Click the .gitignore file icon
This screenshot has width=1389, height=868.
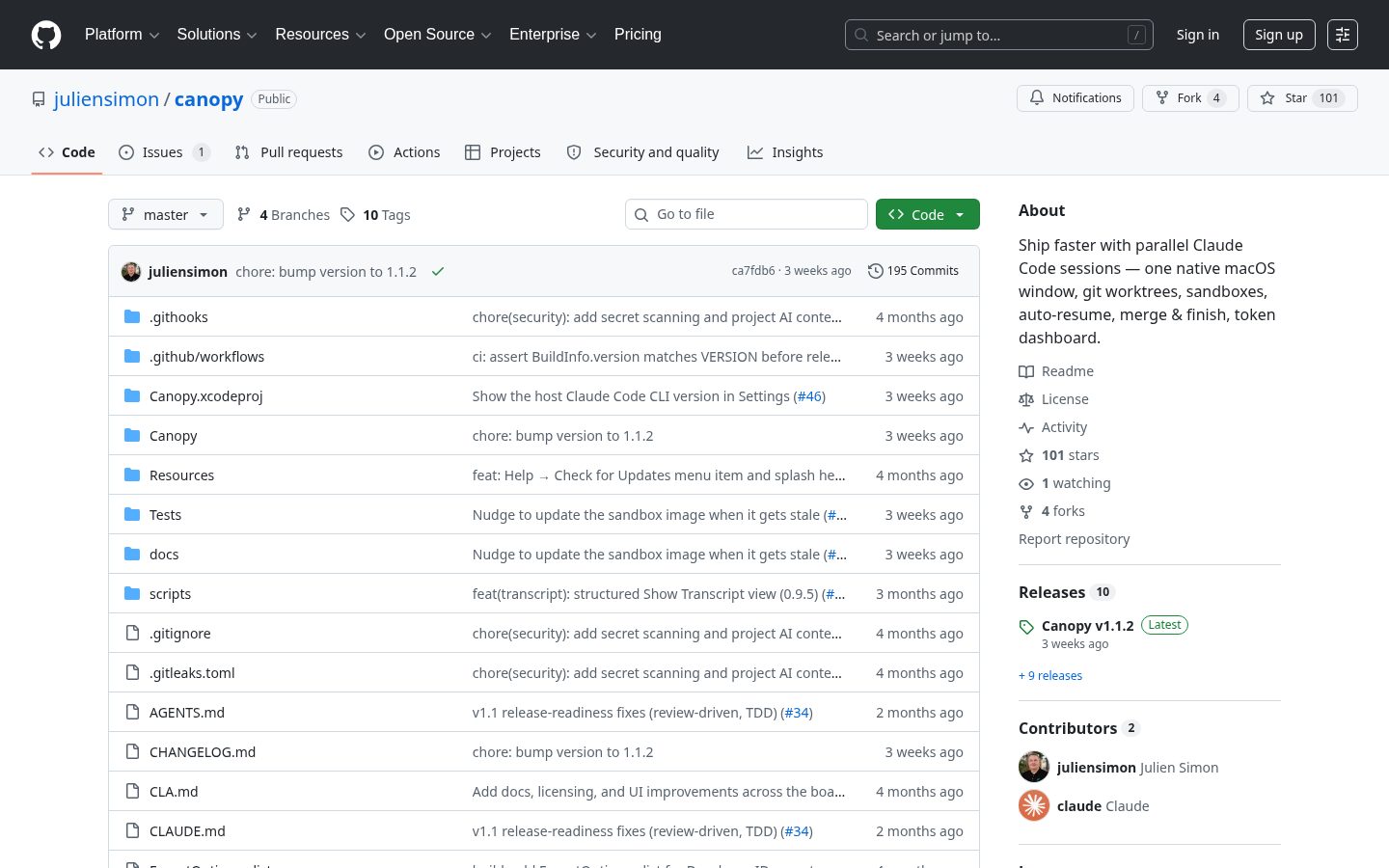click(132, 634)
